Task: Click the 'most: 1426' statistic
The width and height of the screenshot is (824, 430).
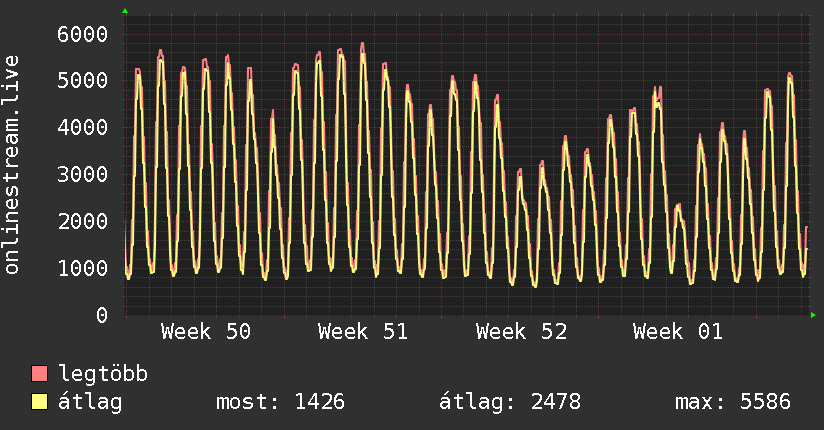Action: tap(280, 403)
